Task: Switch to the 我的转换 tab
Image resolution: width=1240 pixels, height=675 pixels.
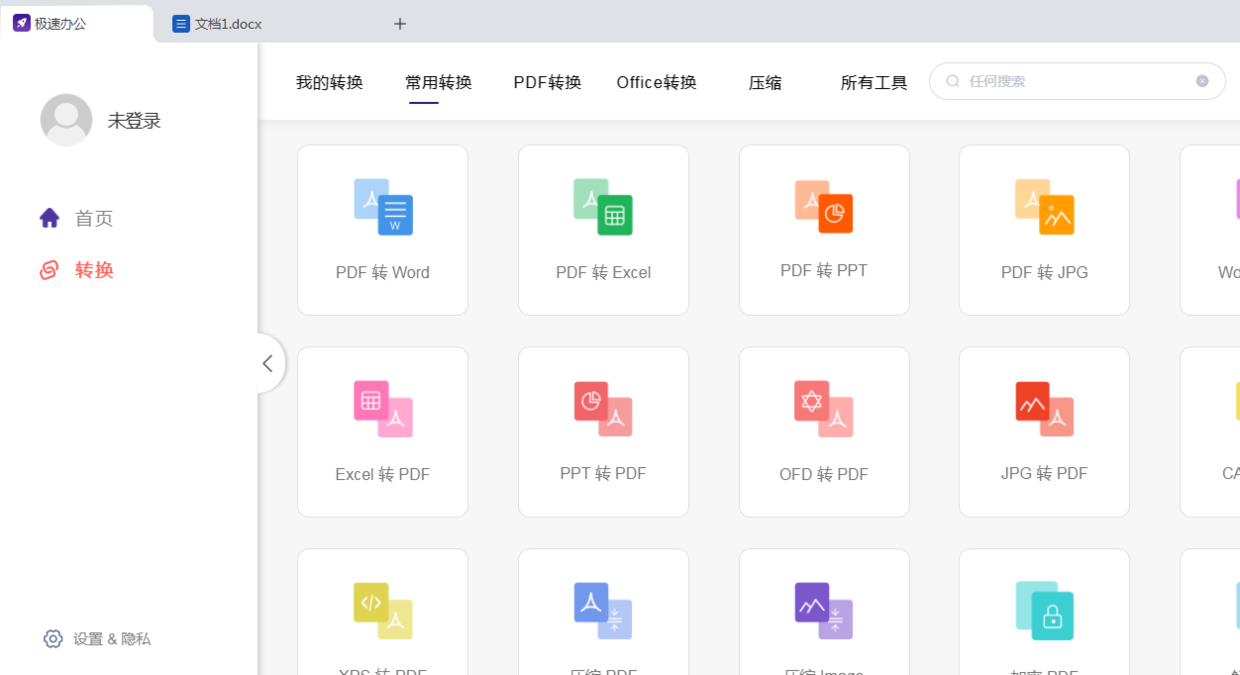Action: (x=329, y=83)
